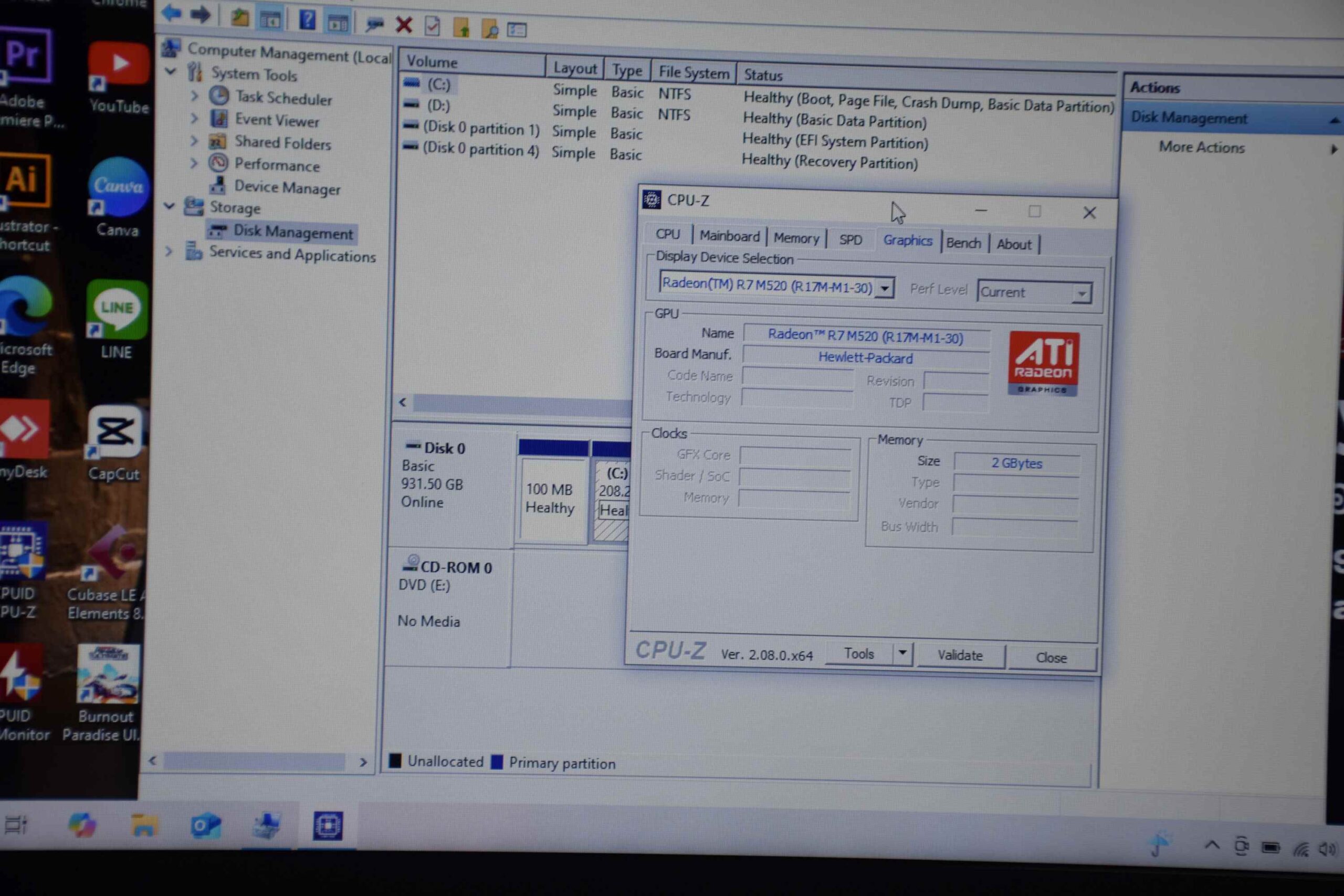The image size is (1344, 896).
Task: Expand the Task Scheduler node
Action: coord(194,95)
